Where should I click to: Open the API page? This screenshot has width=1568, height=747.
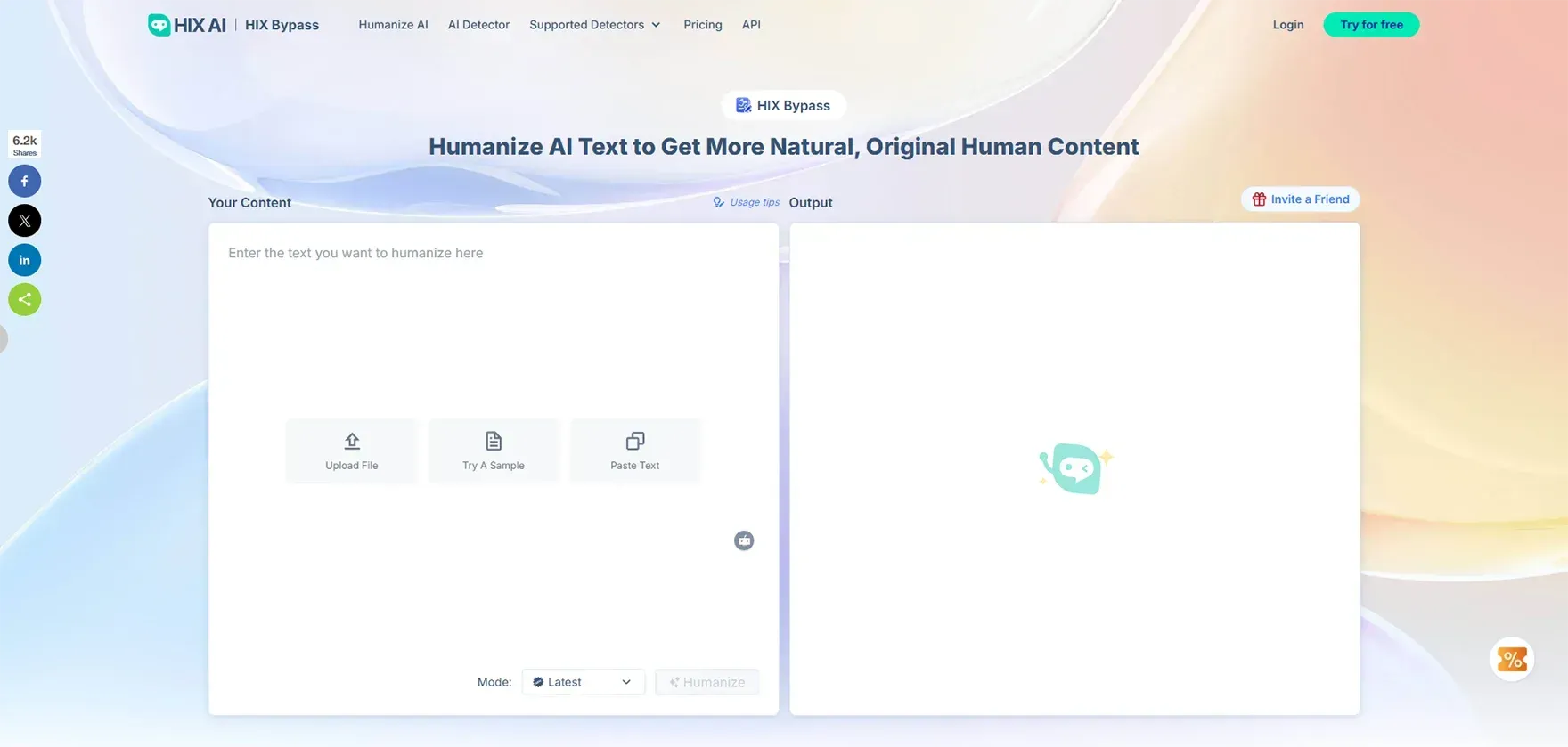(751, 25)
